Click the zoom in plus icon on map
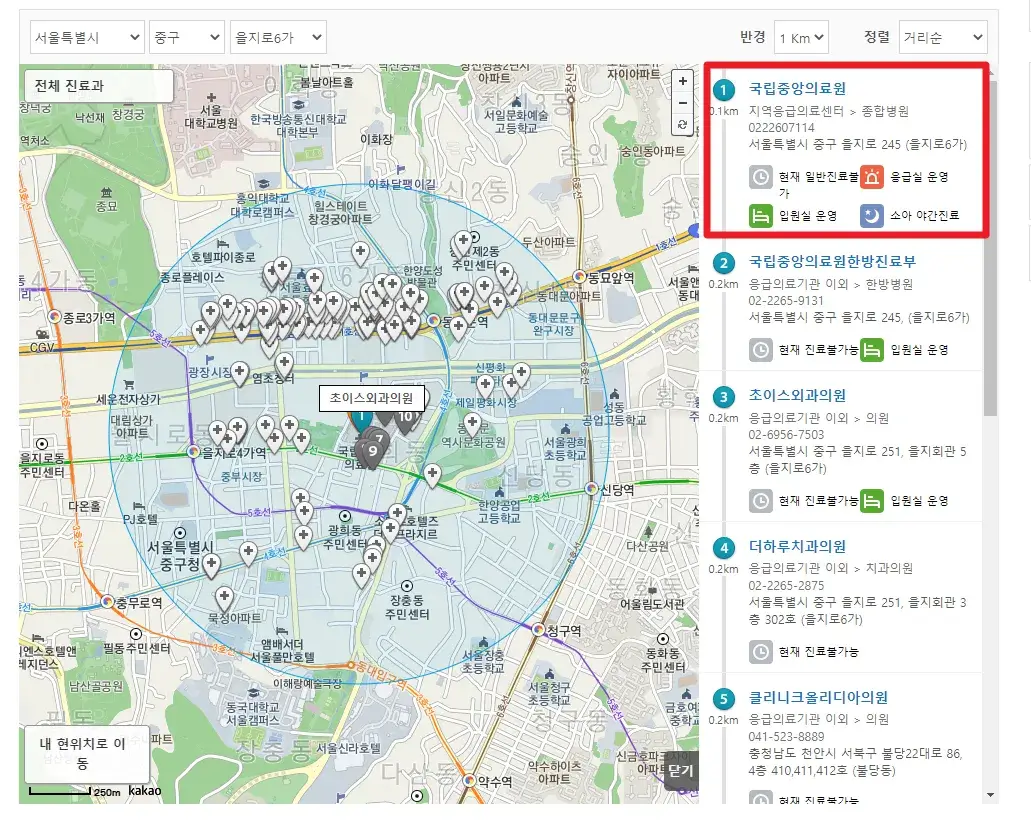The width and height of the screenshot is (1031, 833). click(x=682, y=80)
